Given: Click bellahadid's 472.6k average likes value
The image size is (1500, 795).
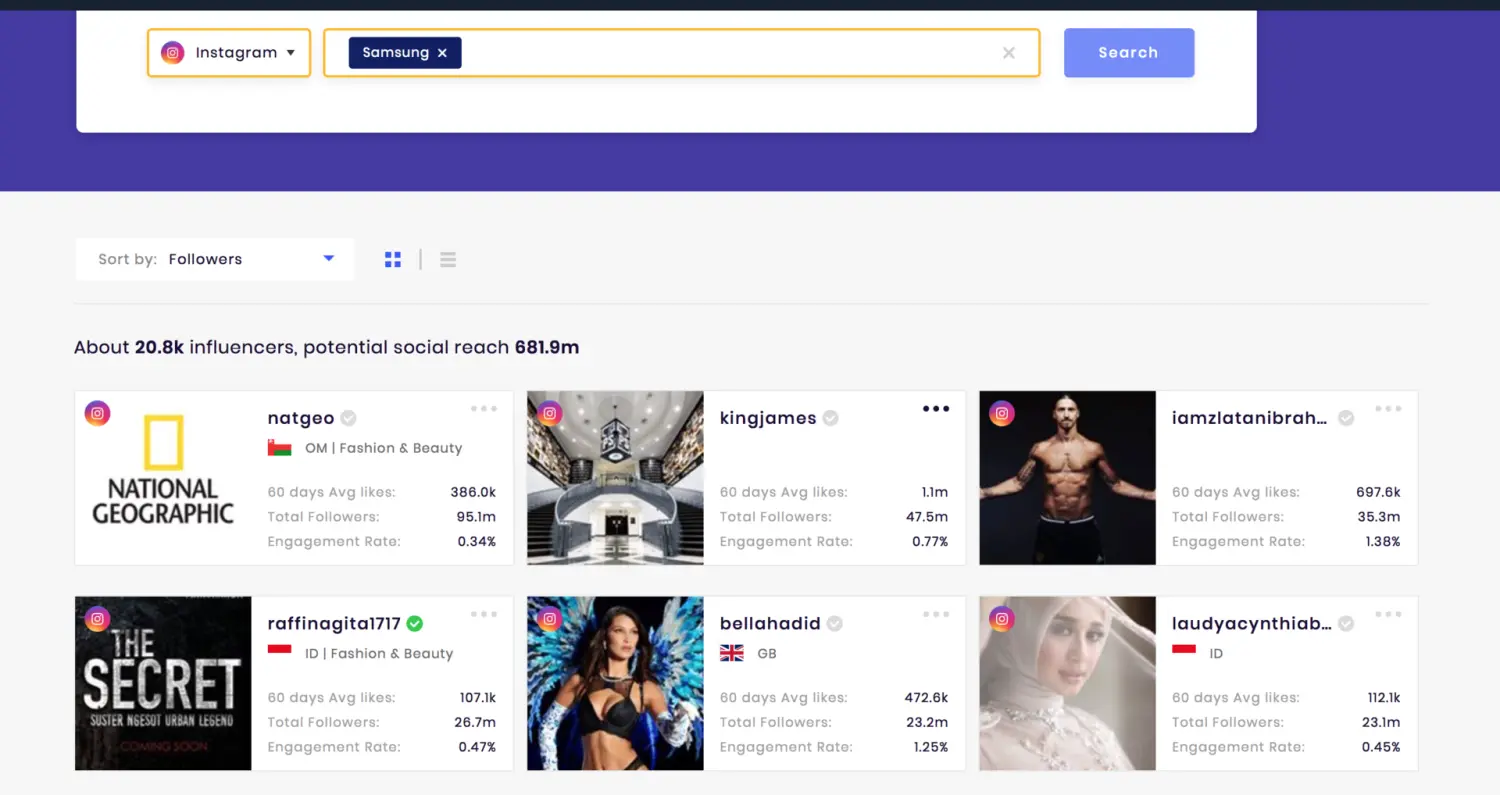Looking at the screenshot, I should 926,697.
